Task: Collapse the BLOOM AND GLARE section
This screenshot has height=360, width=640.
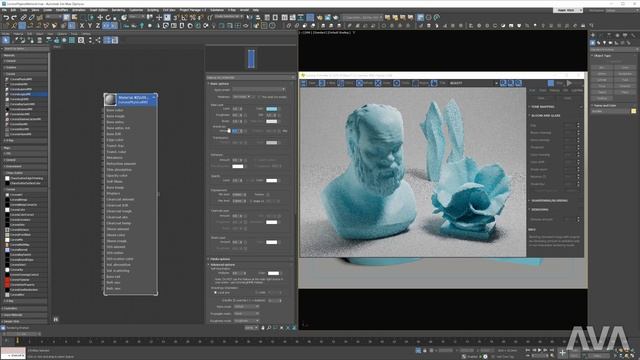Action: (529, 116)
